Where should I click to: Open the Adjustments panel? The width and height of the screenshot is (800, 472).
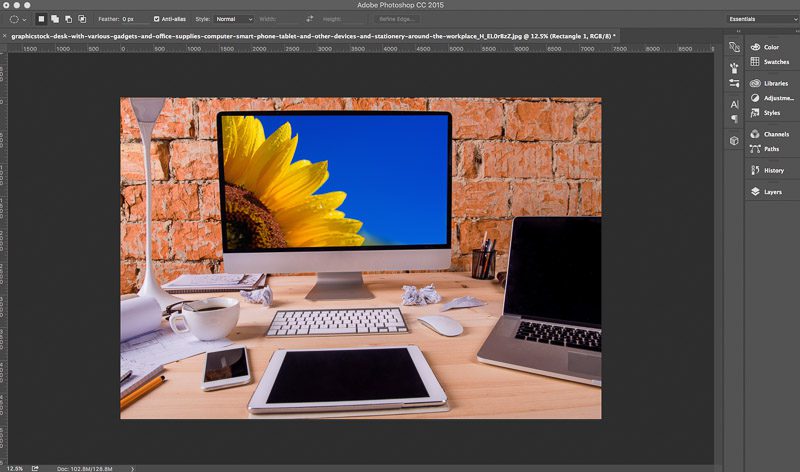(x=778, y=98)
